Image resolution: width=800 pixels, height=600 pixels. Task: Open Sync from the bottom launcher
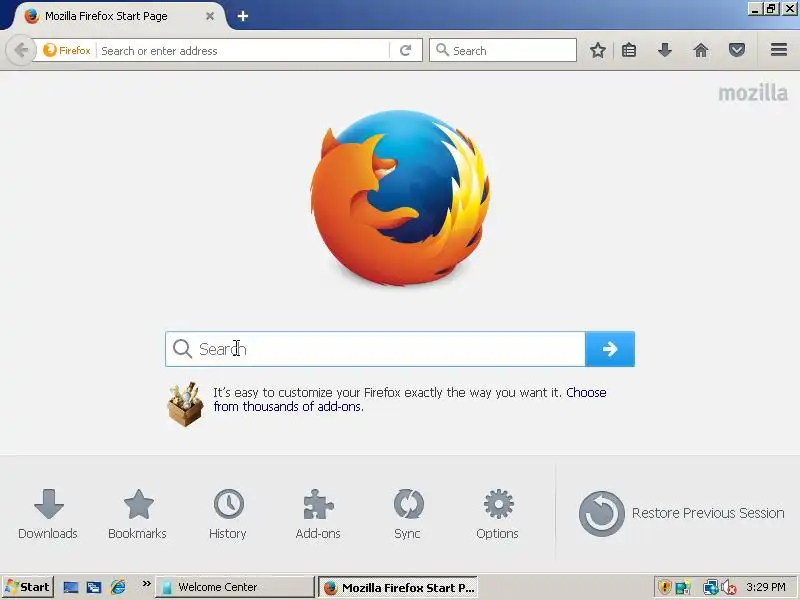click(408, 514)
